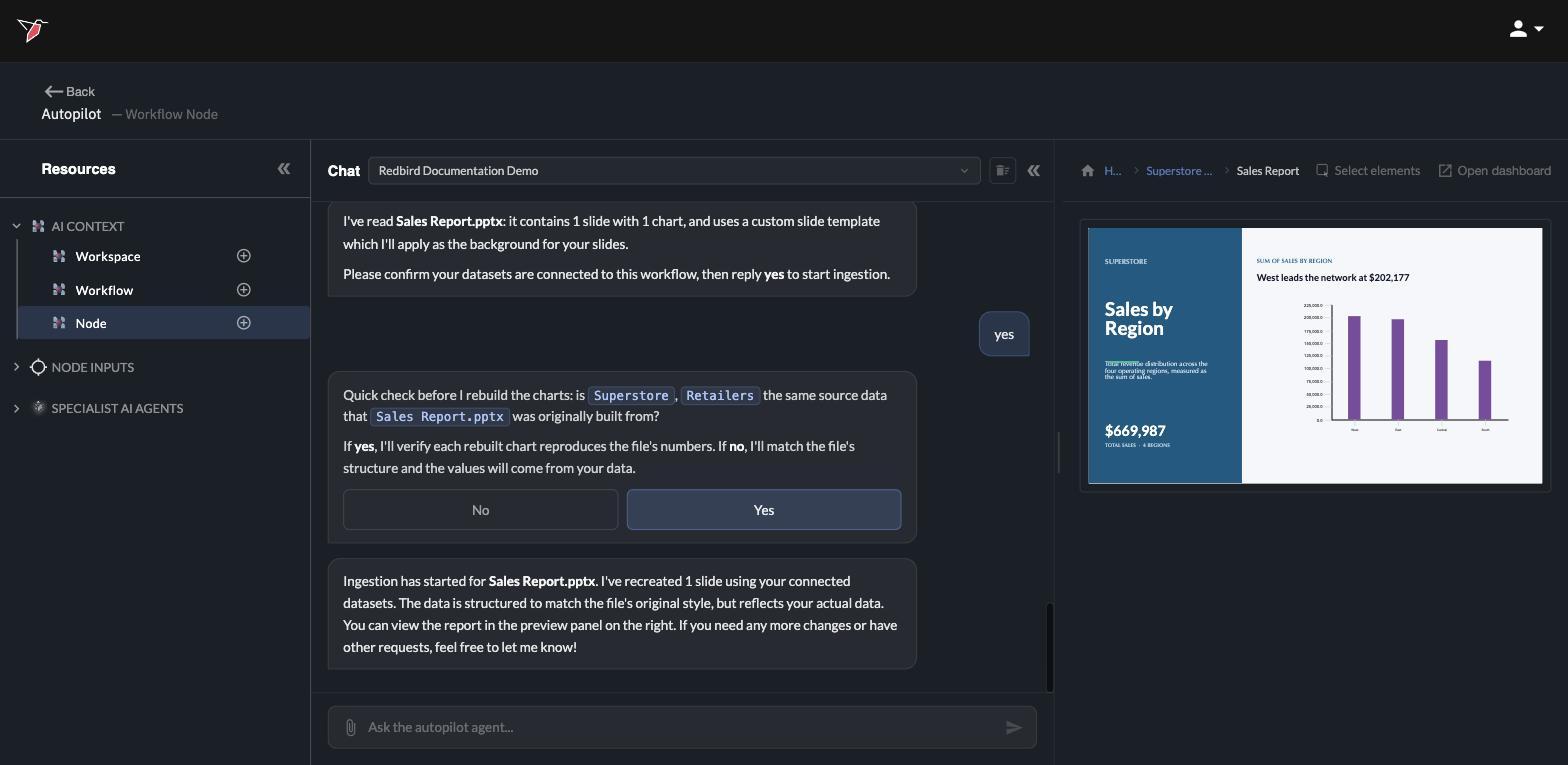Click the Superstore code tag in chat
1568x765 pixels.
(x=630, y=395)
